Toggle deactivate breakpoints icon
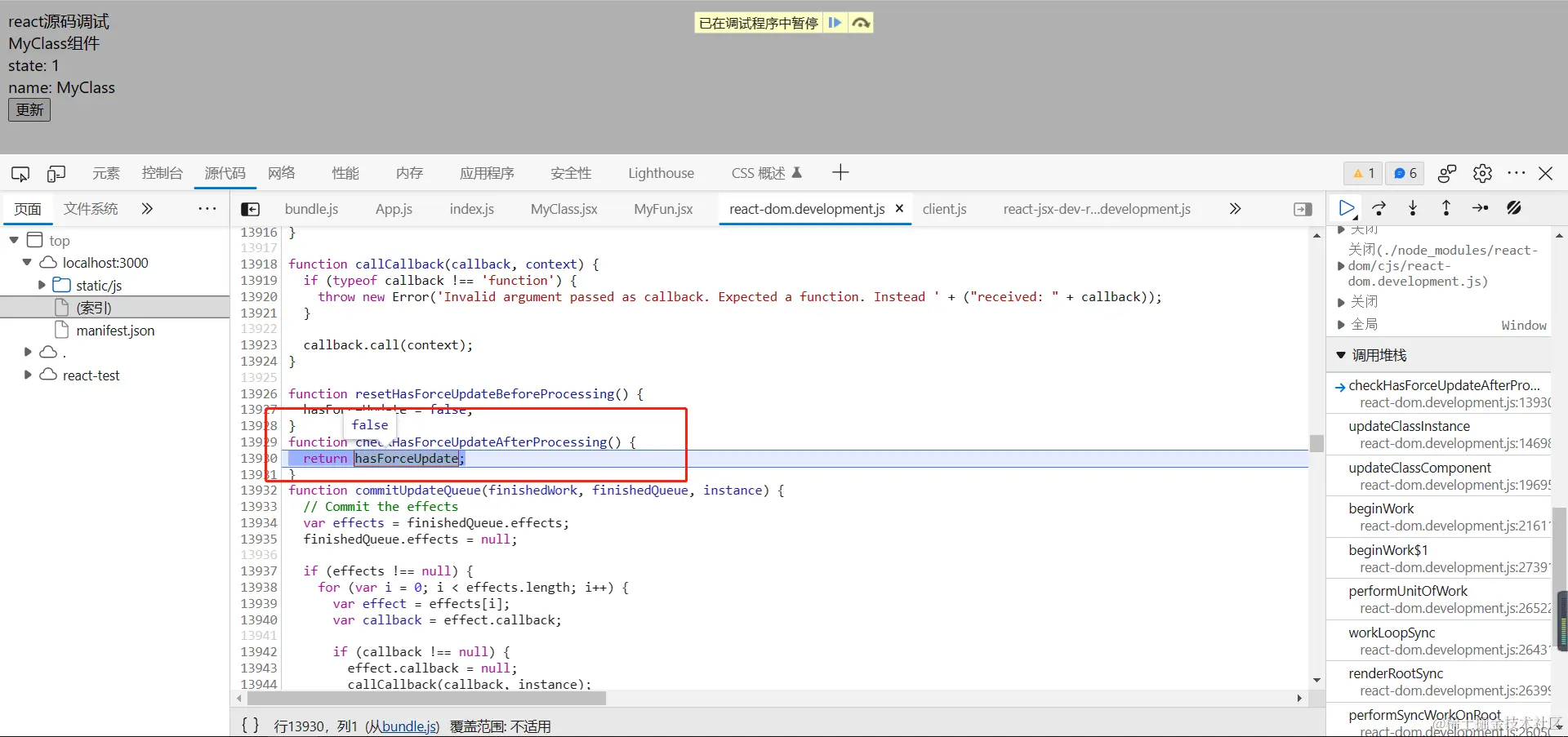 point(1514,208)
